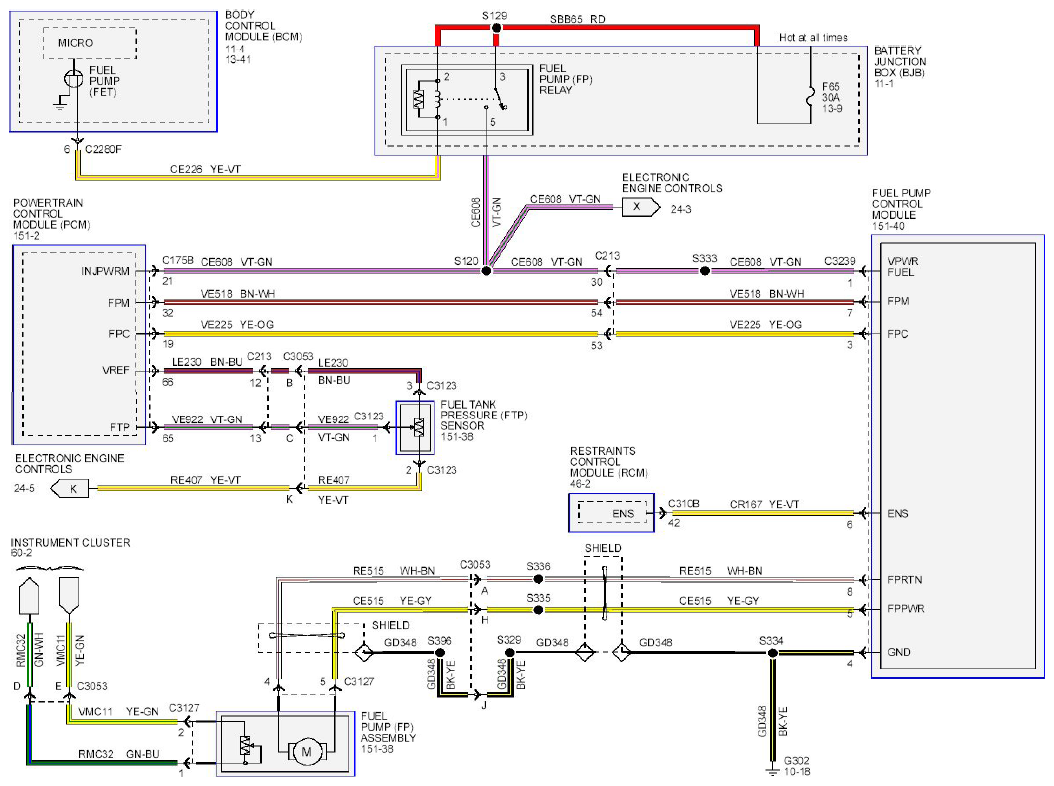Image resolution: width=1054 pixels, height=786 pixels.
Task: Click the ENS pin label on control module
Action: pyautogui.click(x=897, y=514)
